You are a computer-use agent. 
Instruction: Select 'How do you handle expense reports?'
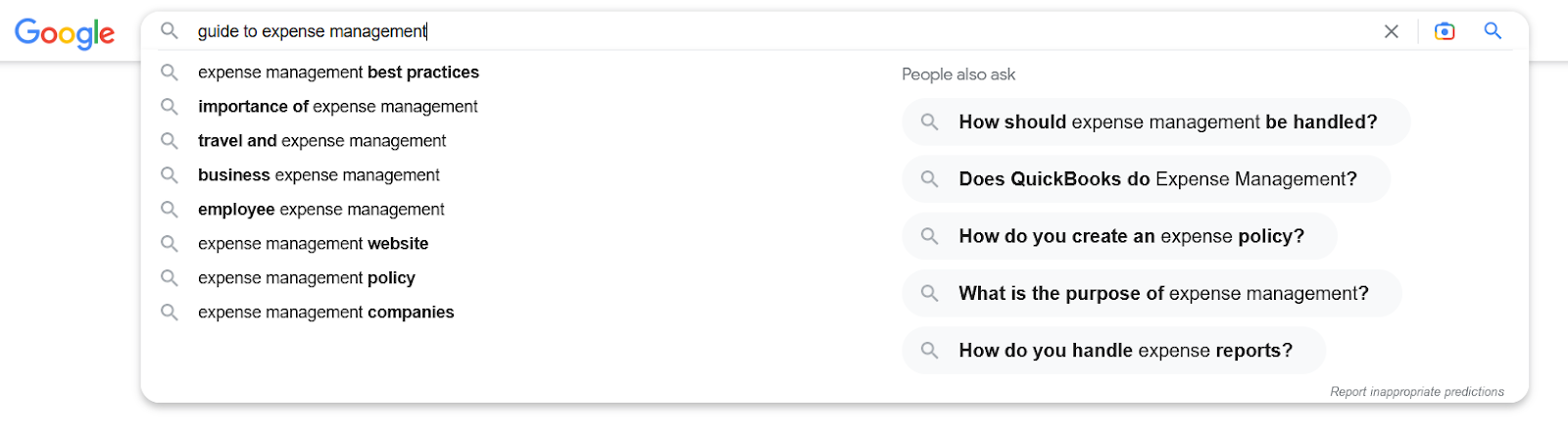pos(1125,351)
